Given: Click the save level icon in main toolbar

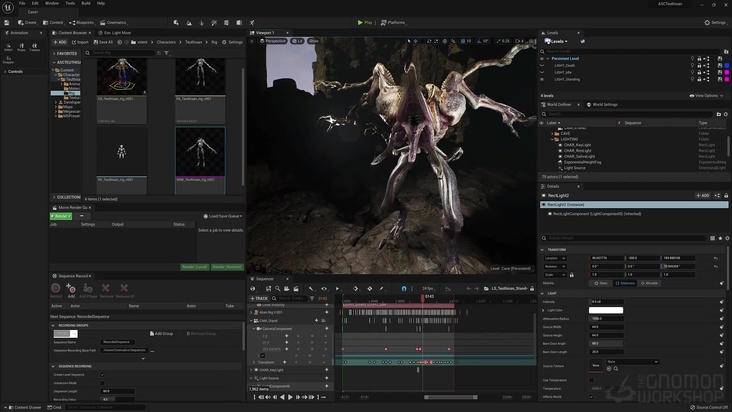Looking at the screenshot, I should pyautogui.click(x=7, y=22).
